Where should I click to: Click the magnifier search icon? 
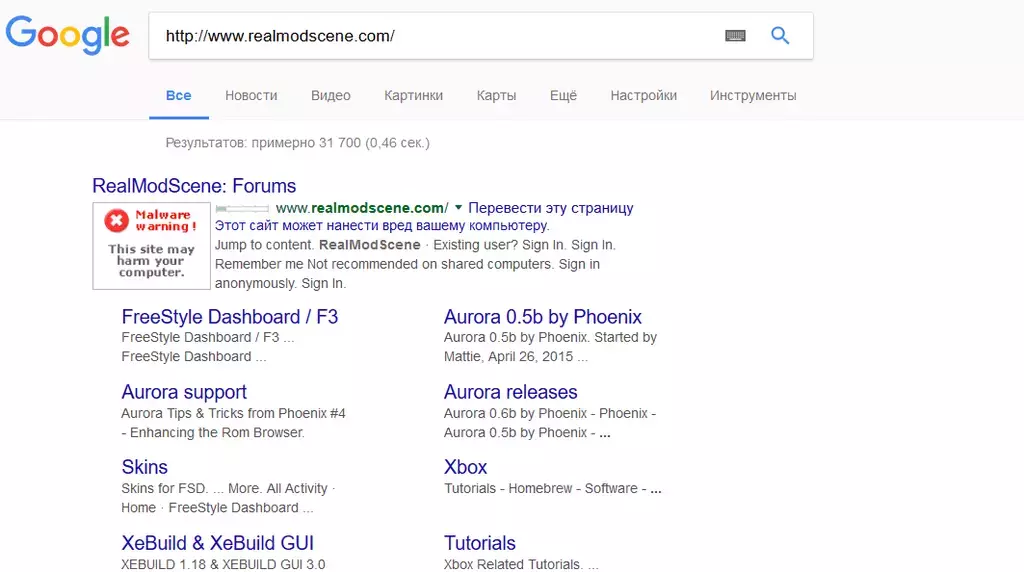[780, 35]
